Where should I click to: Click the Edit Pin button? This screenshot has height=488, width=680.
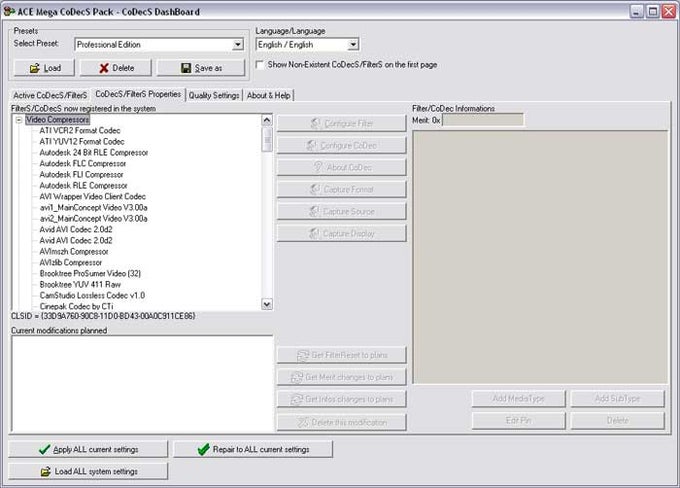point(519,420)
